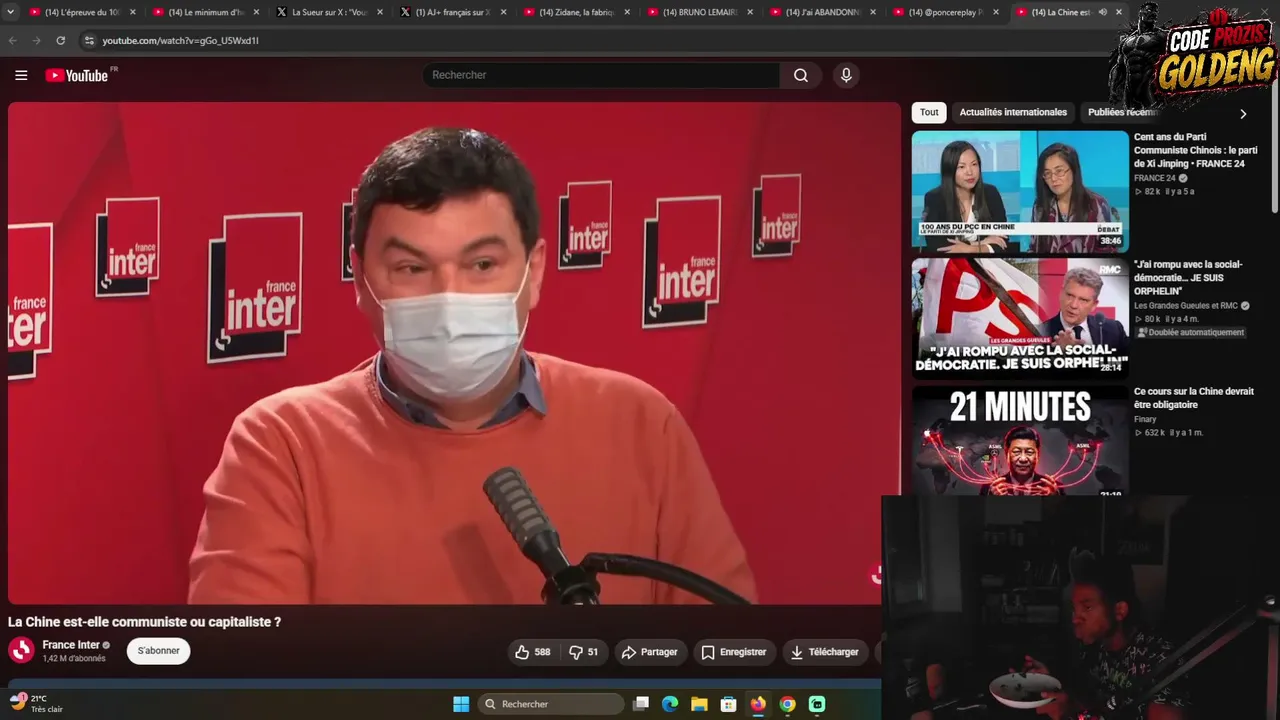
Task: Open the France Inter channel name link
Action: 71,645
